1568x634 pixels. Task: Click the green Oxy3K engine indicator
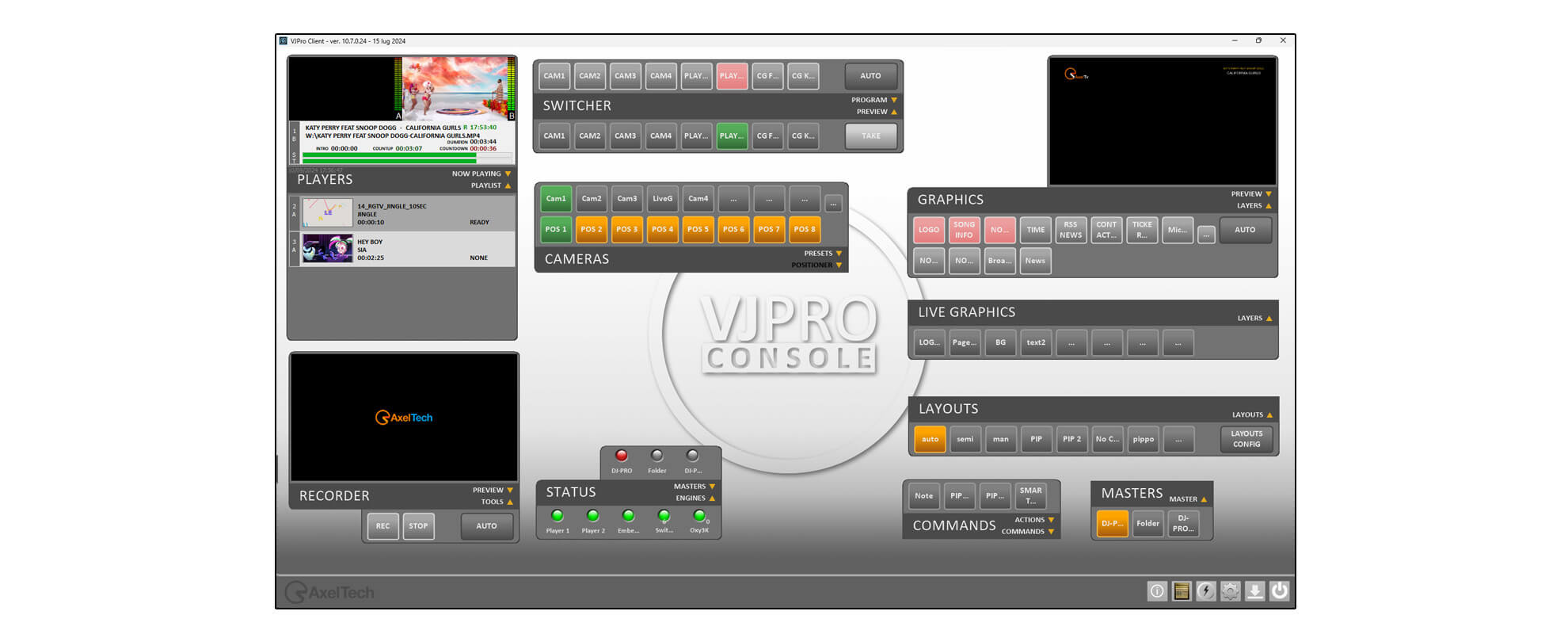699,516
